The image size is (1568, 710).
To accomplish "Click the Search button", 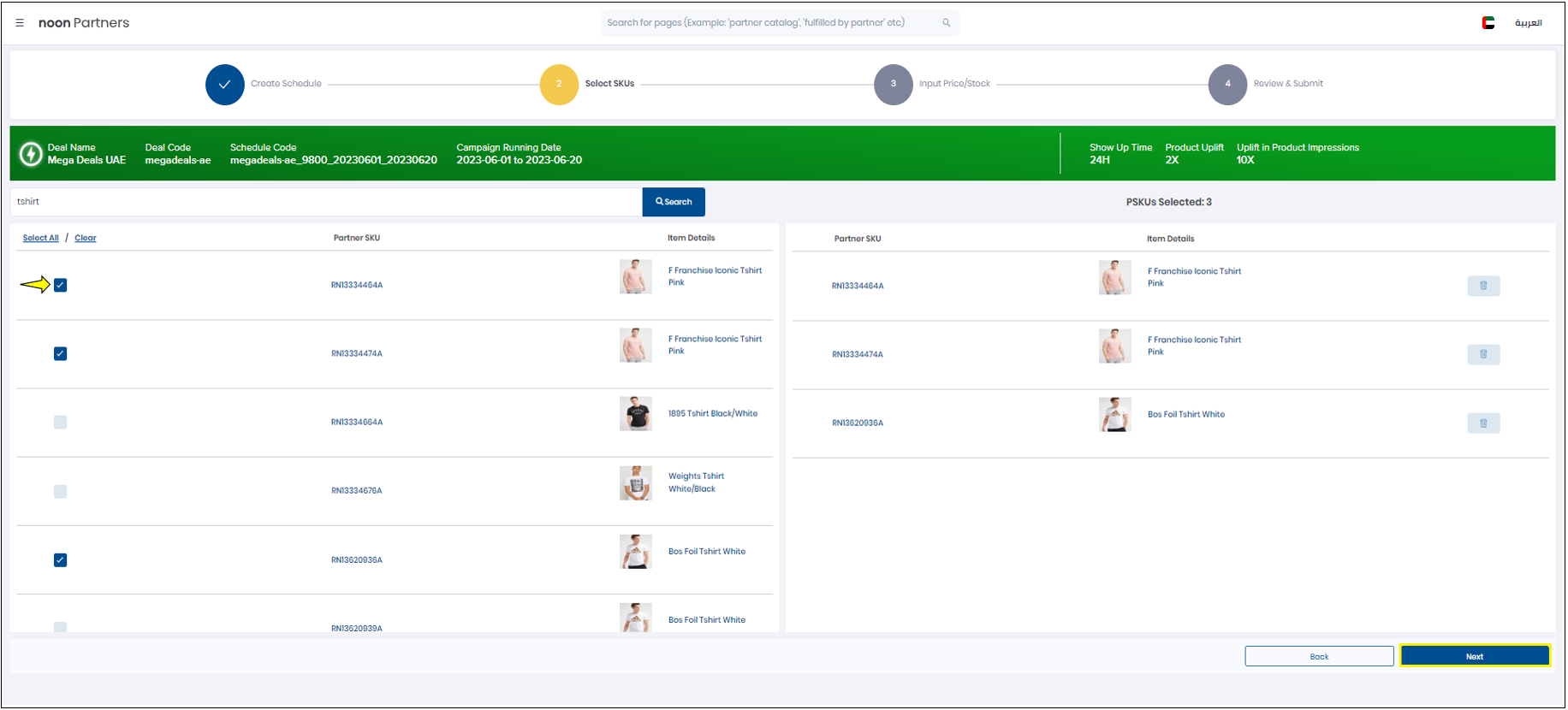I will (x=674, y=202).
